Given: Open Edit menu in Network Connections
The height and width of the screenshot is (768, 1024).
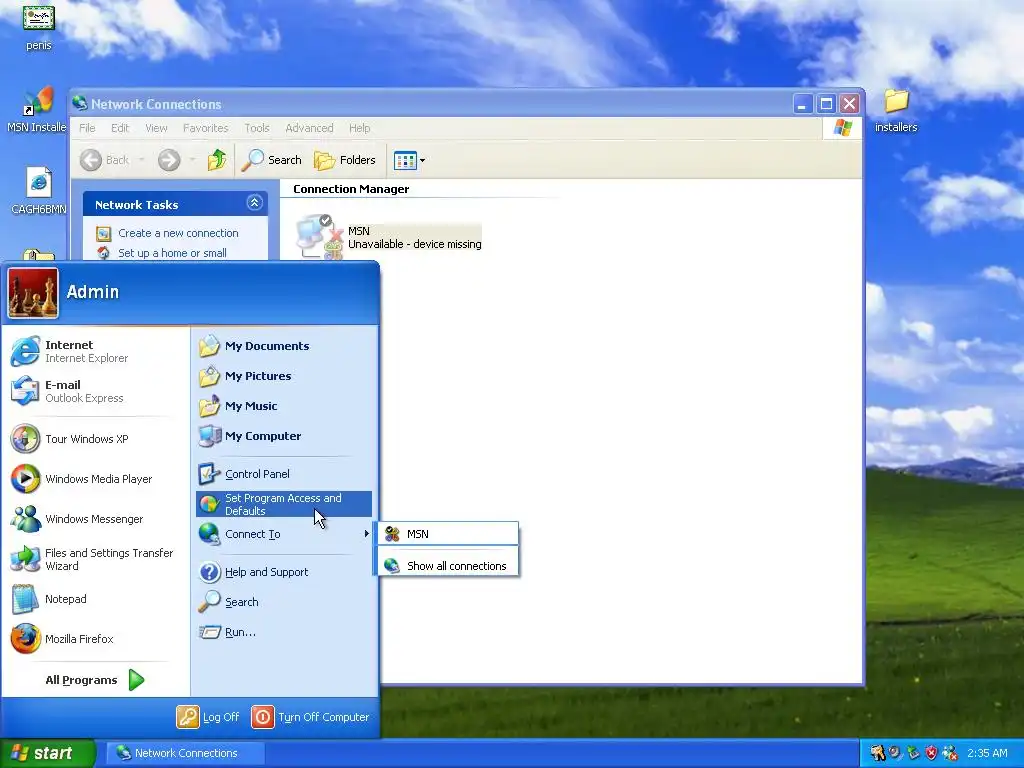Looking at the screenshot, I should (120, 128).
